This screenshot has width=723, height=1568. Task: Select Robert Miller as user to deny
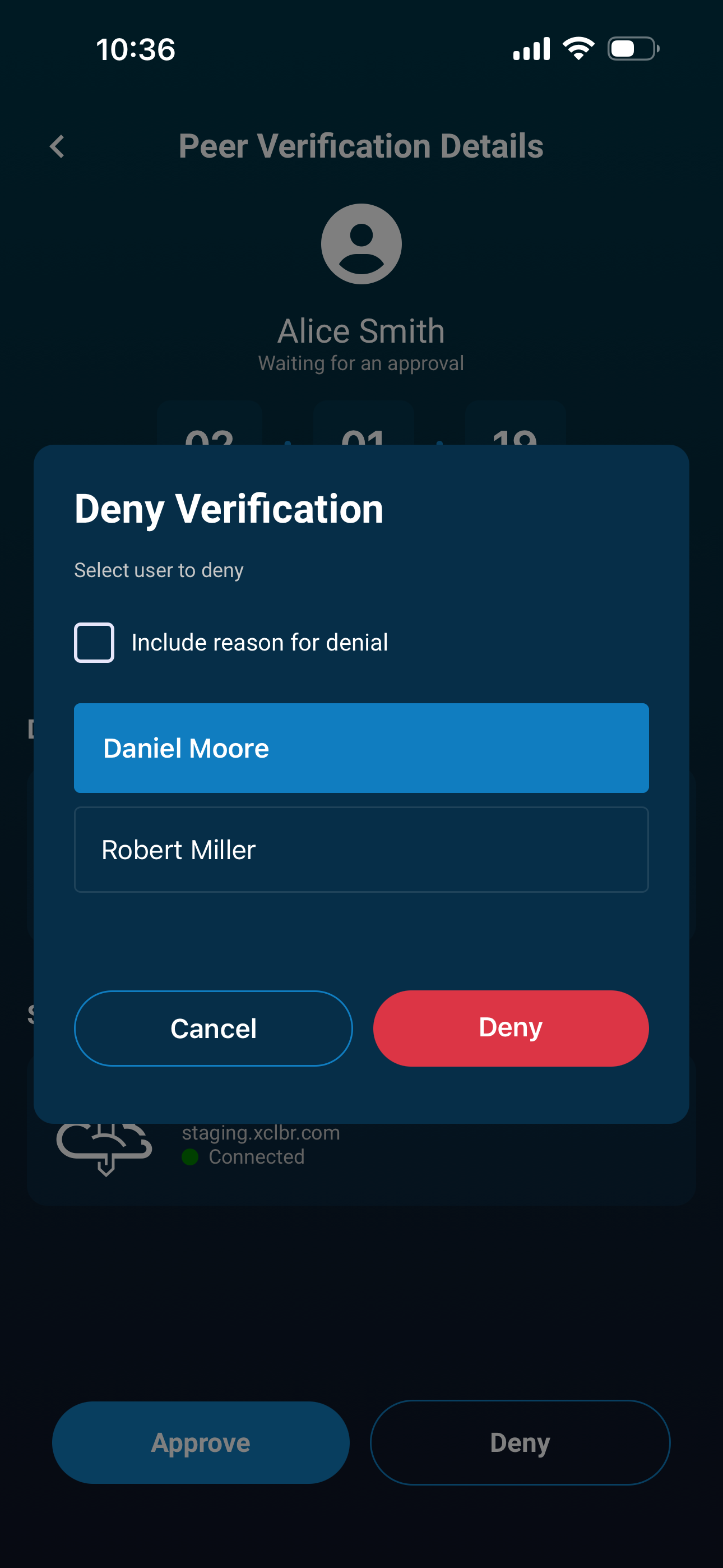361,849
